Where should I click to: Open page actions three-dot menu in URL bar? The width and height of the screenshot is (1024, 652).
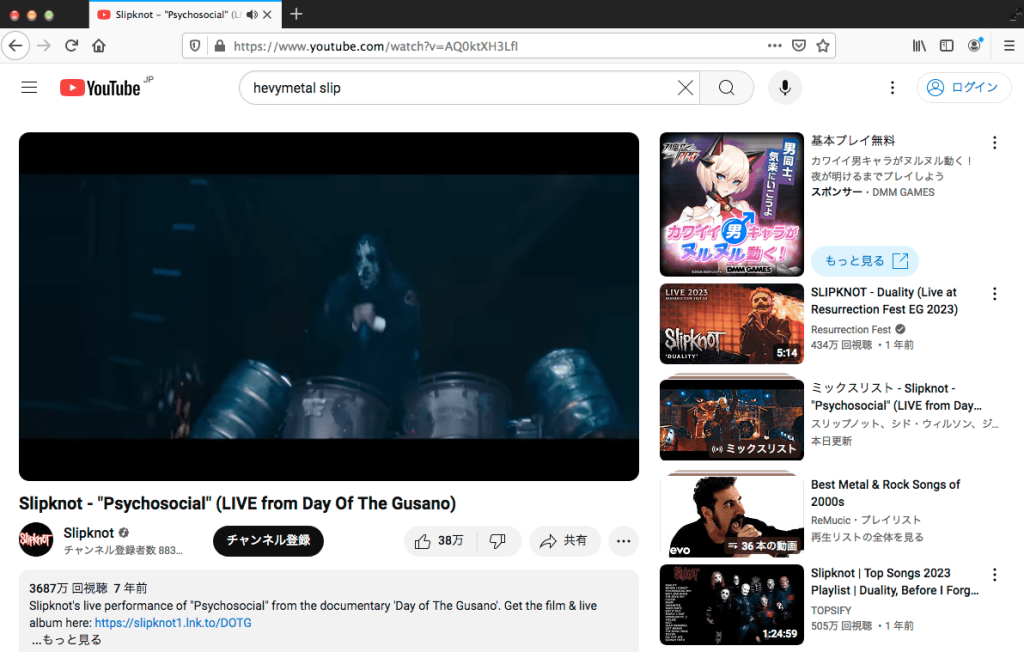pyautogui.click(x=775, y=46)
